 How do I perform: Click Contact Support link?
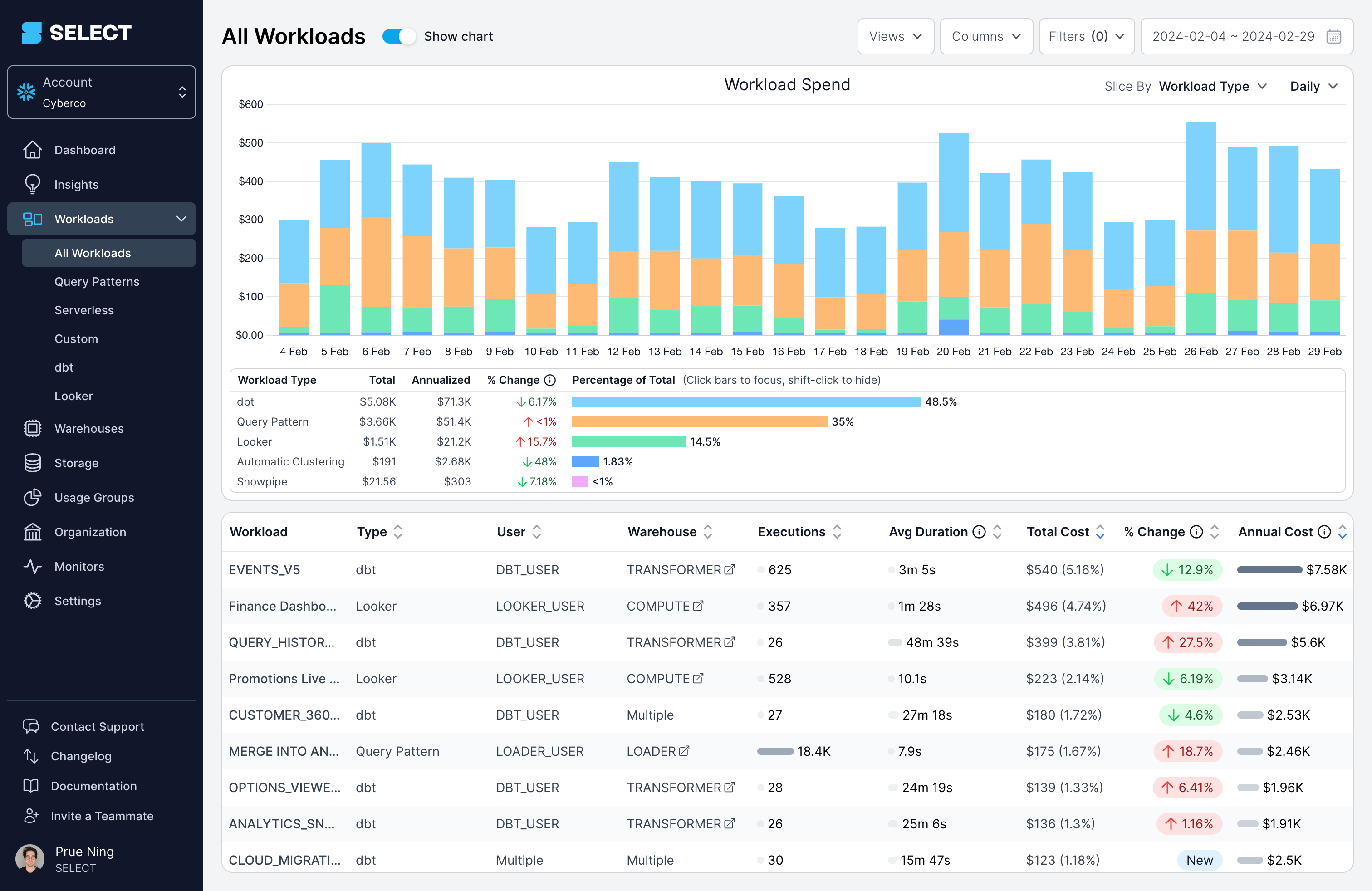pyautogui.click(x=98, y=727)
